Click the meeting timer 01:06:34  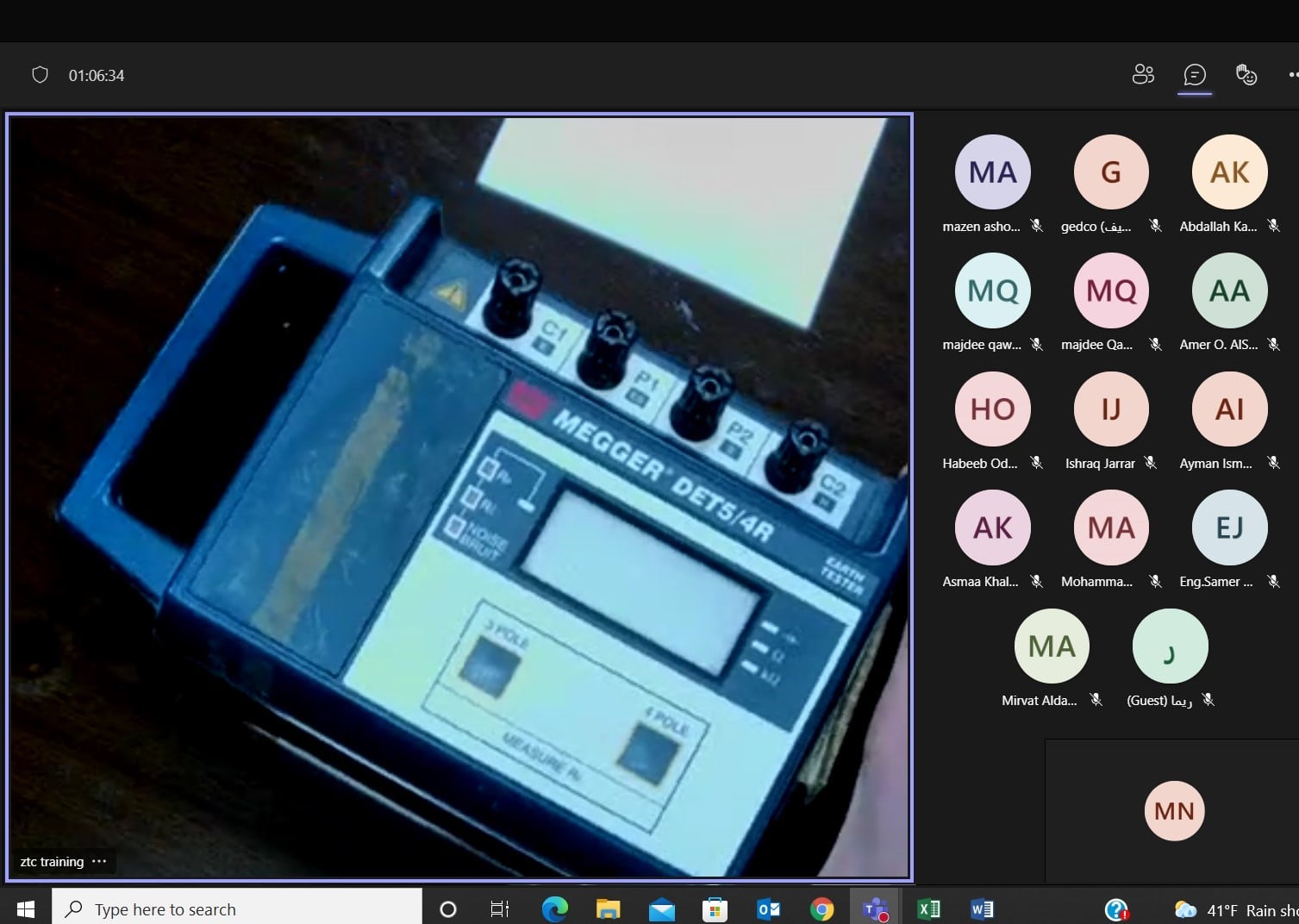pos(97,76)
